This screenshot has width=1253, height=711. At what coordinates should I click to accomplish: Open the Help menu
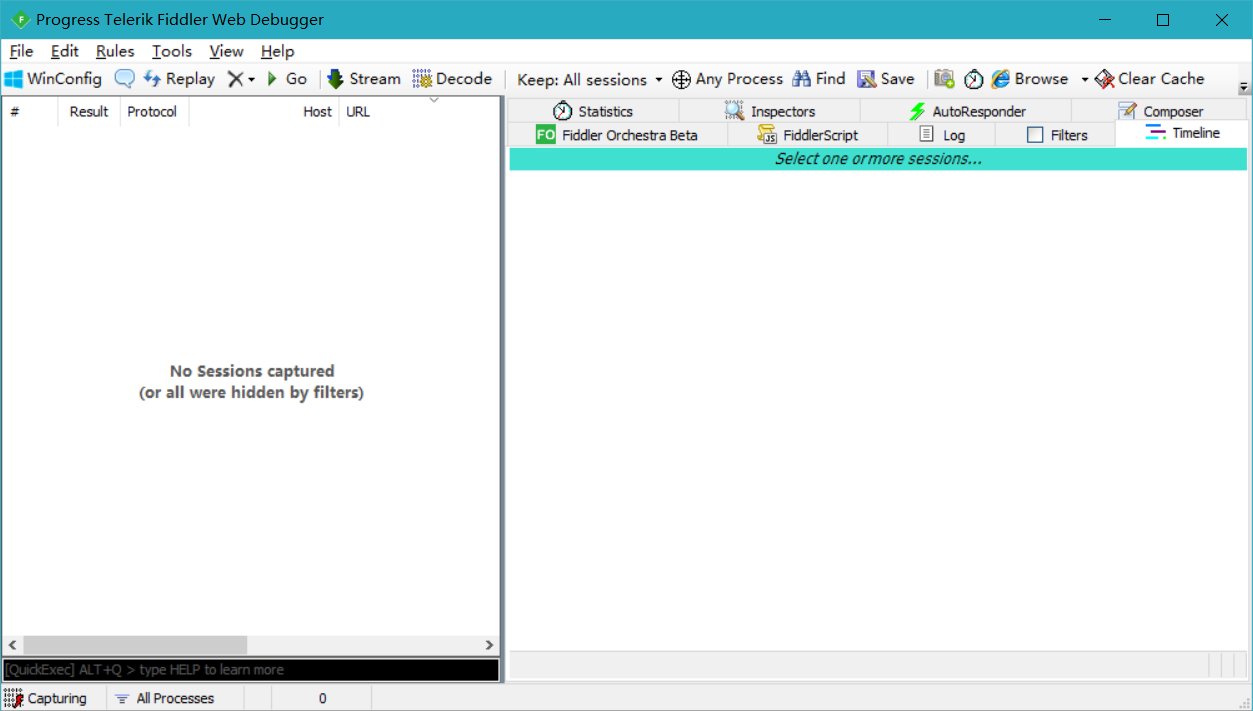pos(277,51)
